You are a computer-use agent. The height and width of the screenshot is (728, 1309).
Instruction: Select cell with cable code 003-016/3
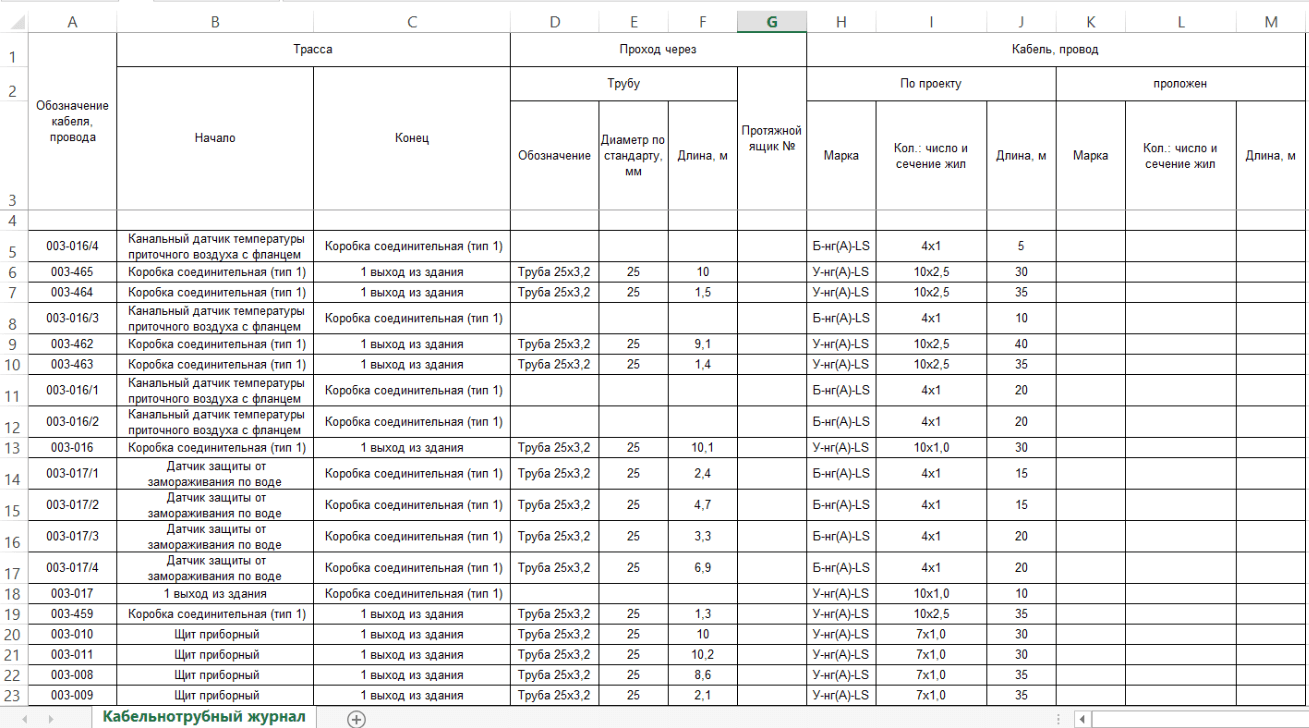click(x=72, y=318)
